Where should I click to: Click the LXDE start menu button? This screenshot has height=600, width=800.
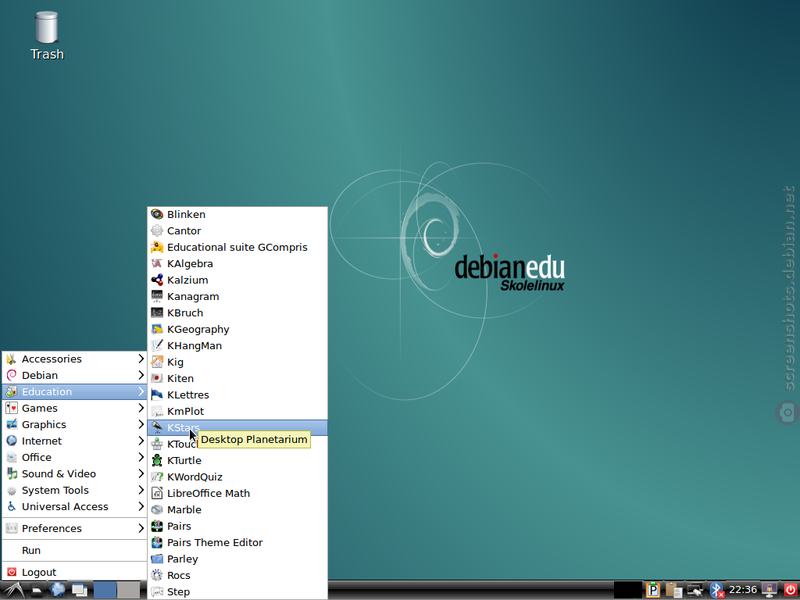point(13,590)
